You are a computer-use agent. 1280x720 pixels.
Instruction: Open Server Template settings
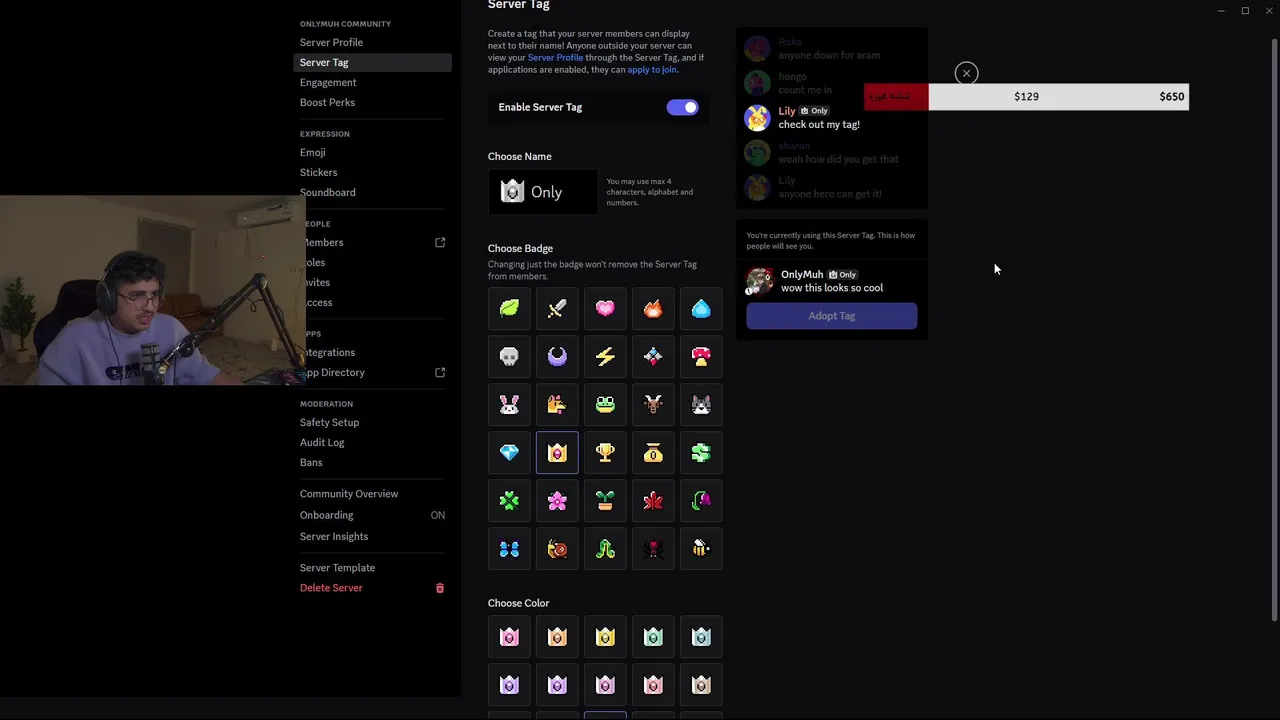[373, 567]
